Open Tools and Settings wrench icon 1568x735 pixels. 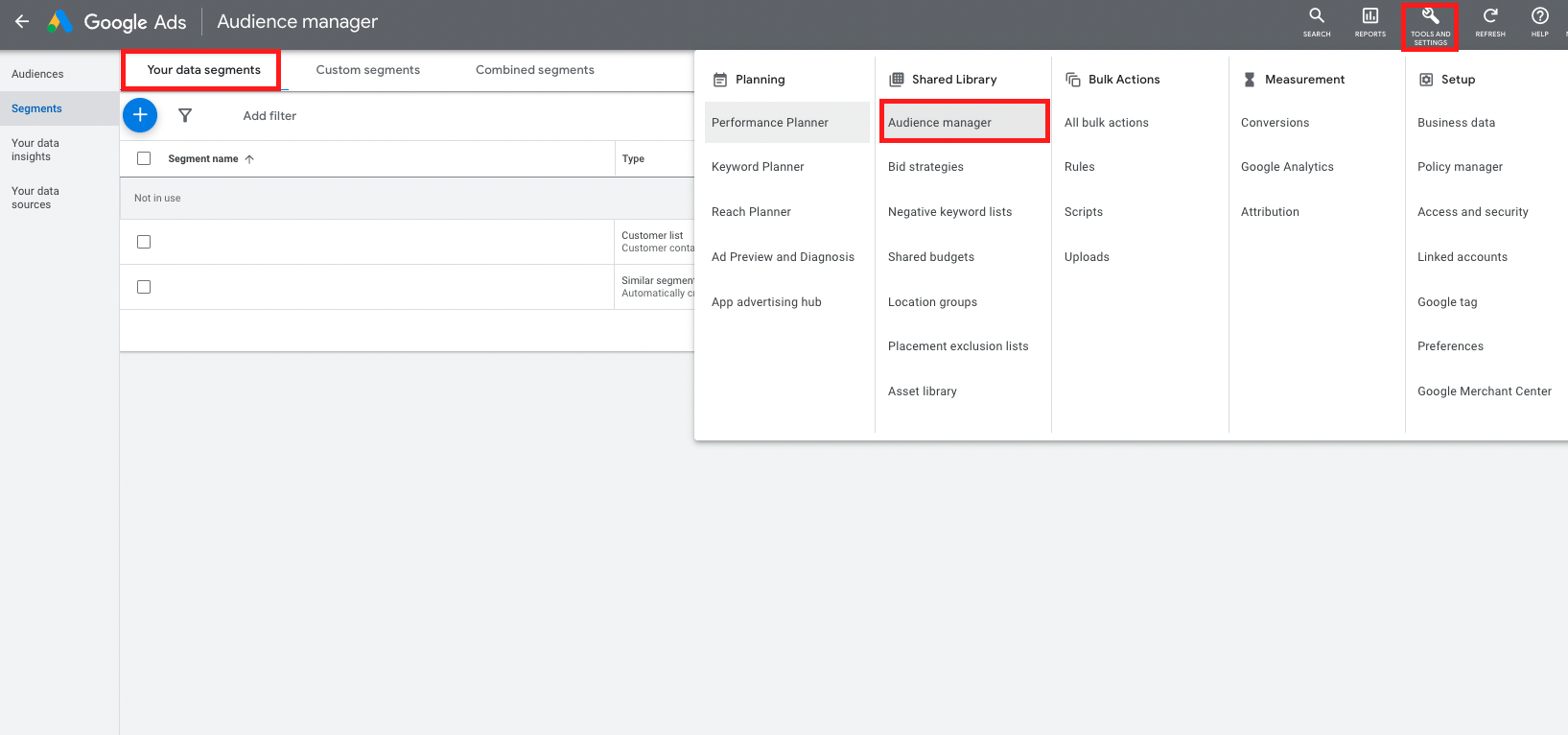pos(1430,16)
